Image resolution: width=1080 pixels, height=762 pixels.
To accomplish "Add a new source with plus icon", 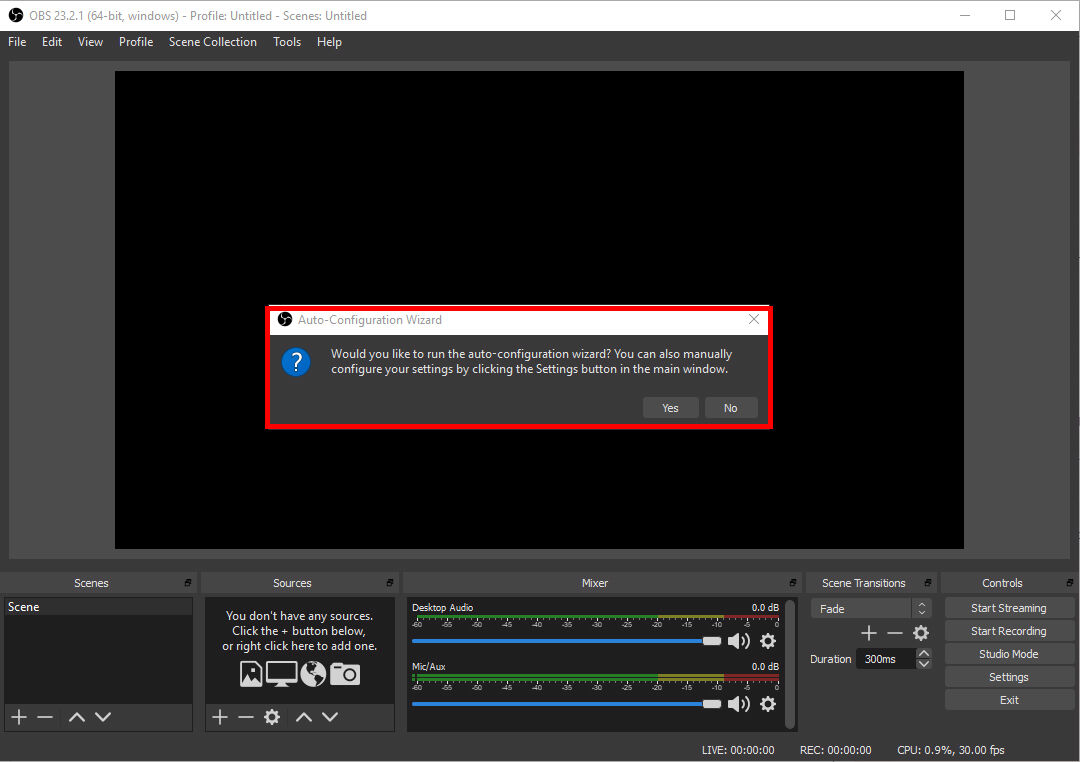I will click(x=220, y=717).
